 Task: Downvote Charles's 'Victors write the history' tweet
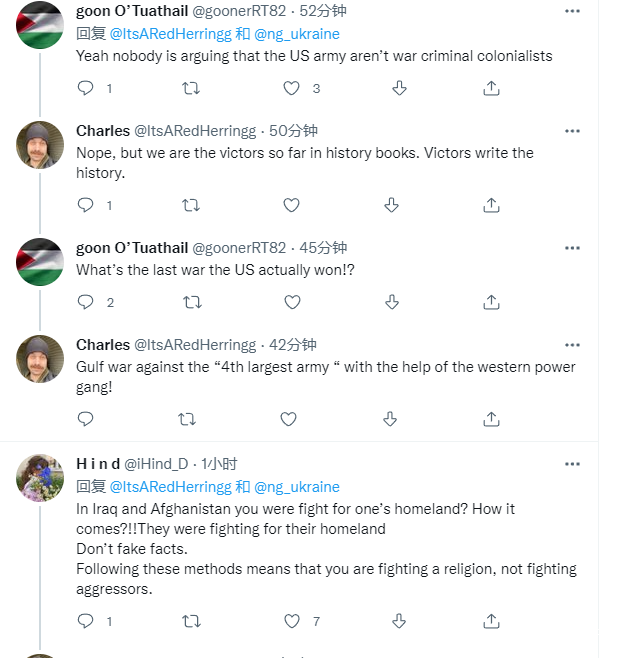392,205
